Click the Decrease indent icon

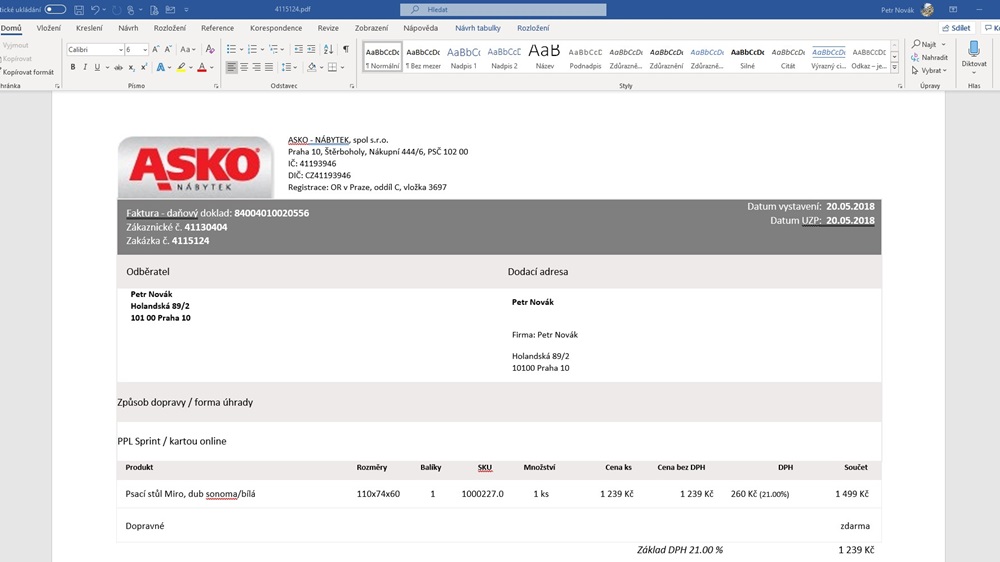pos(298,49)
